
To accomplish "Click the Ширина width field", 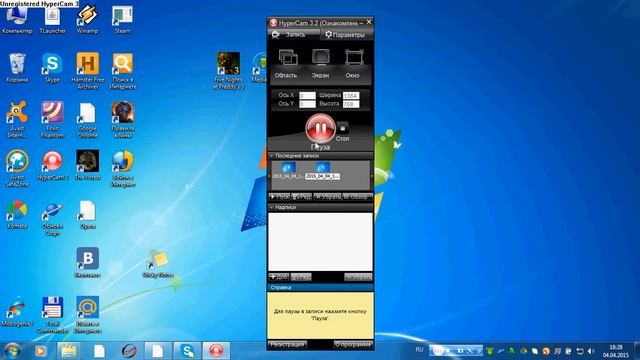I will point(351,96).
